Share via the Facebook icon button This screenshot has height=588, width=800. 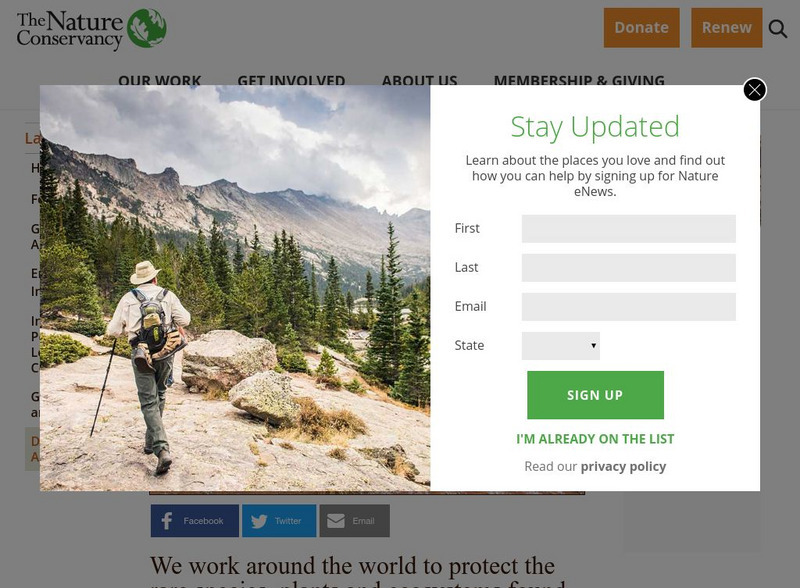194,521
